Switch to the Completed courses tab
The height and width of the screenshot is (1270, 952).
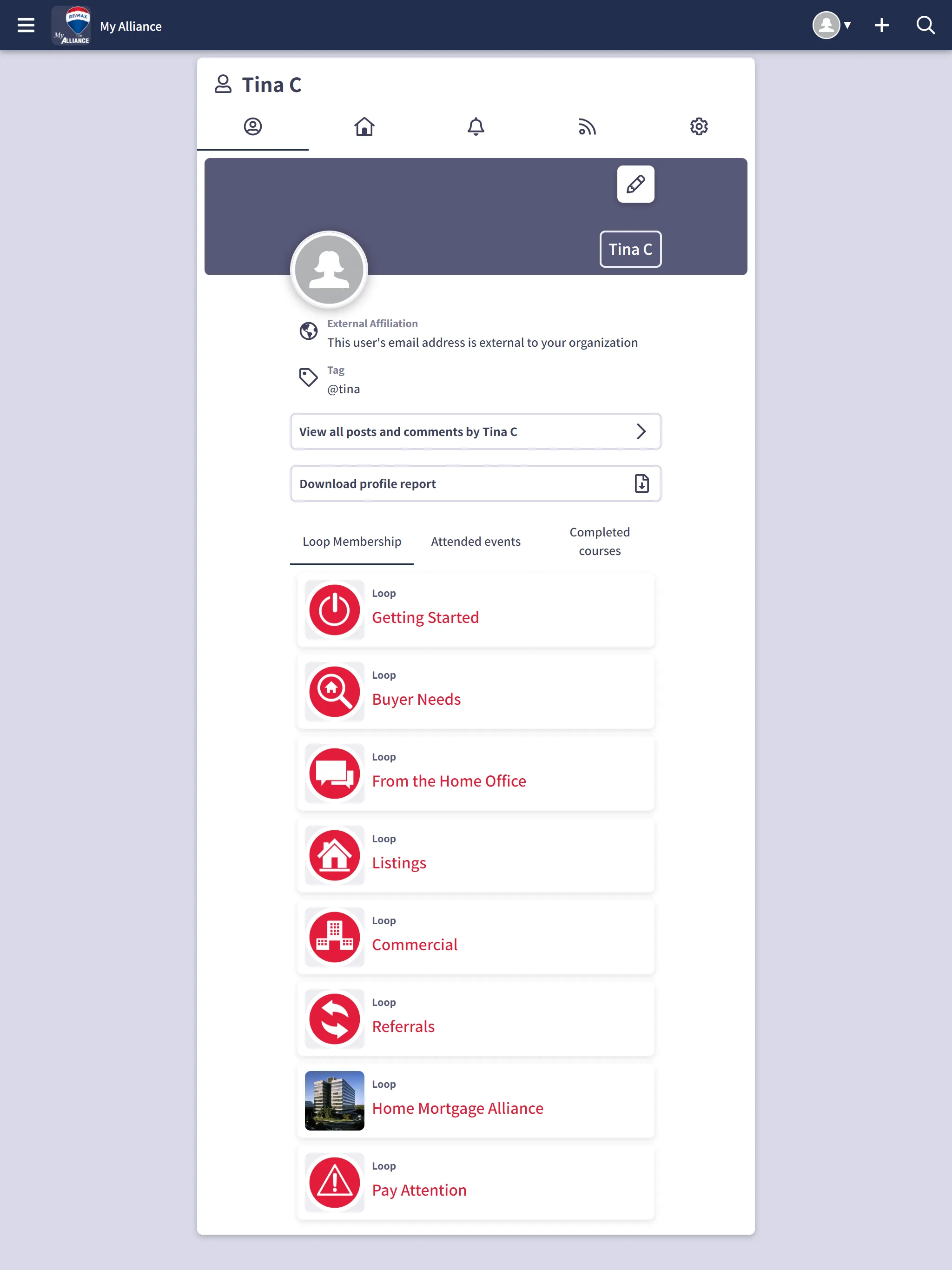[599, 541]
